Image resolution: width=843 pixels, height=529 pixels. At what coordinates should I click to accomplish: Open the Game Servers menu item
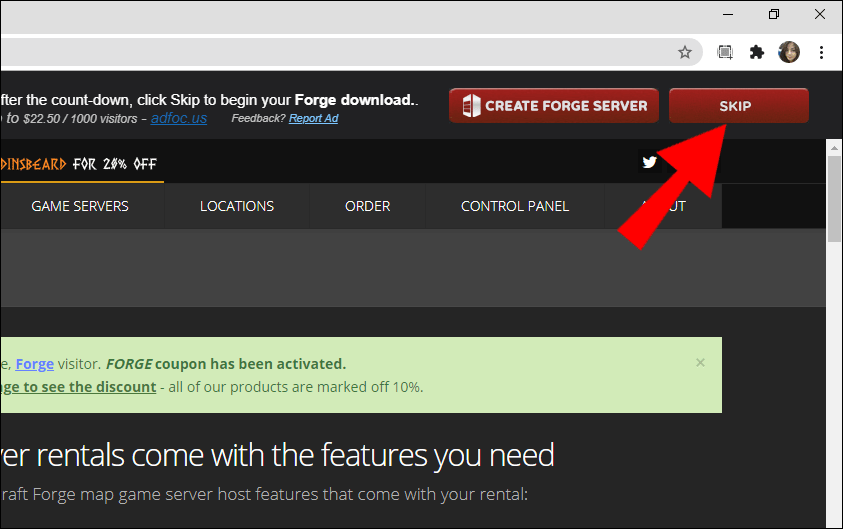click(x=80, y=206)
